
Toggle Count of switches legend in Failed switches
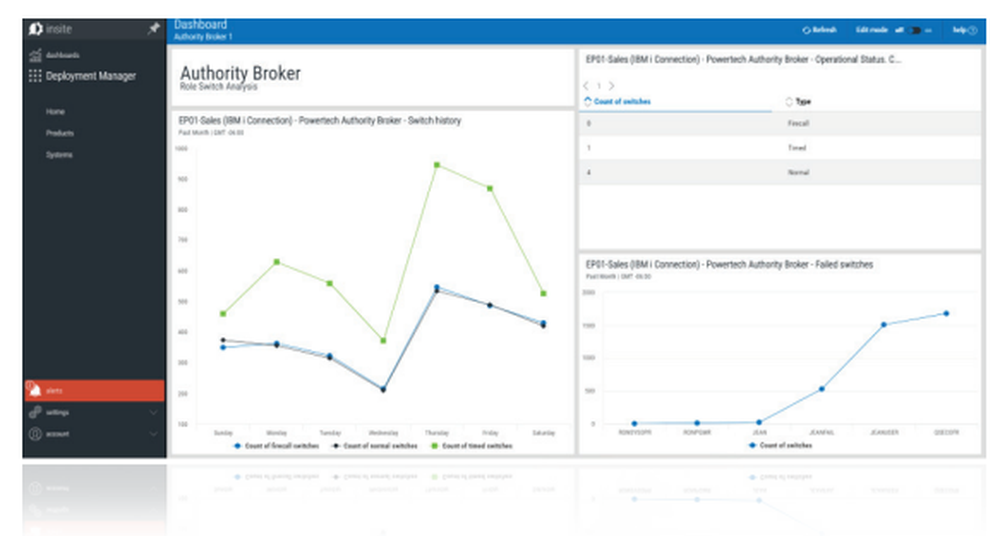(x=781, y=445)
